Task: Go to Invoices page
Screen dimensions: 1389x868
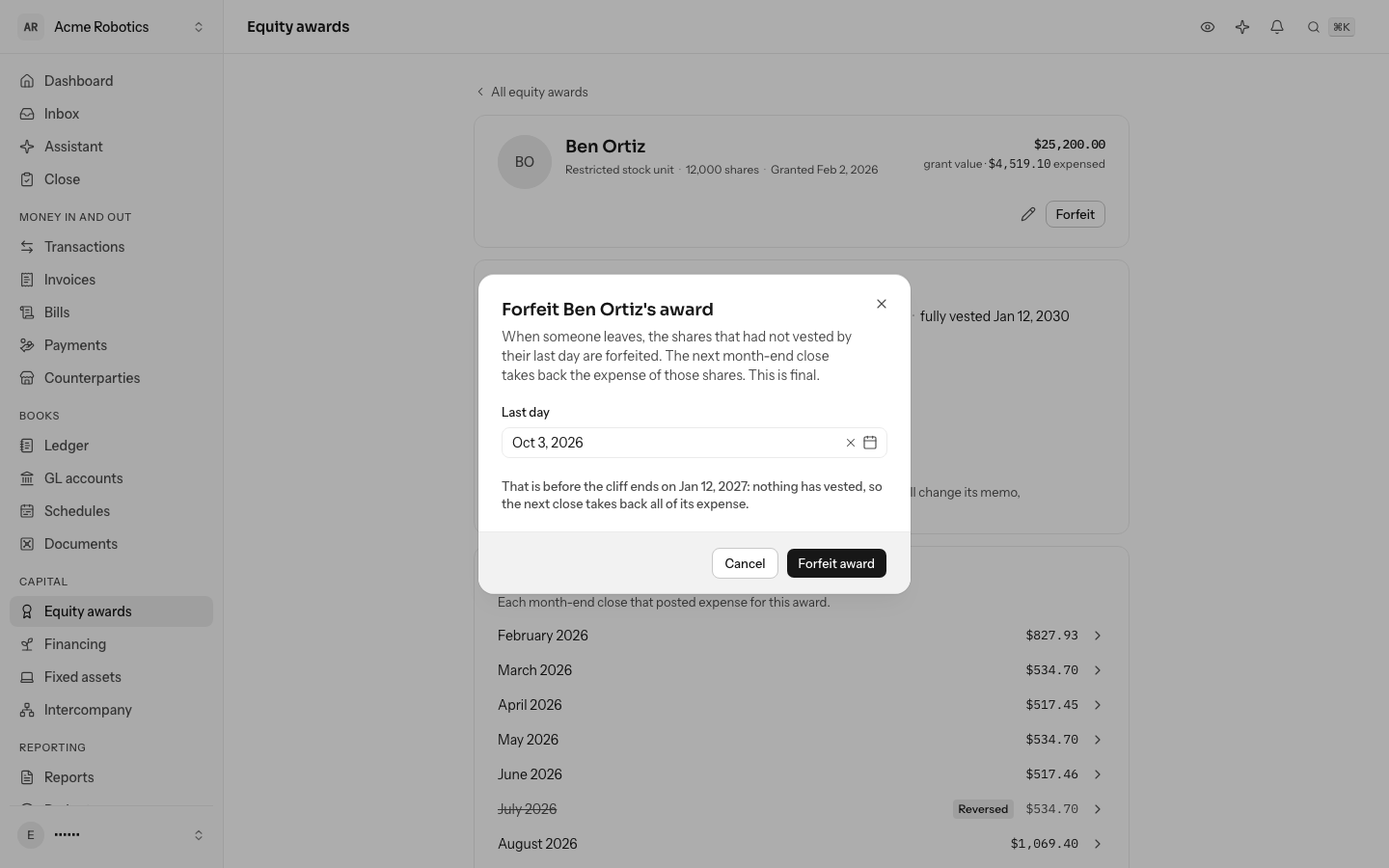Action: click(x=112, y=280)
